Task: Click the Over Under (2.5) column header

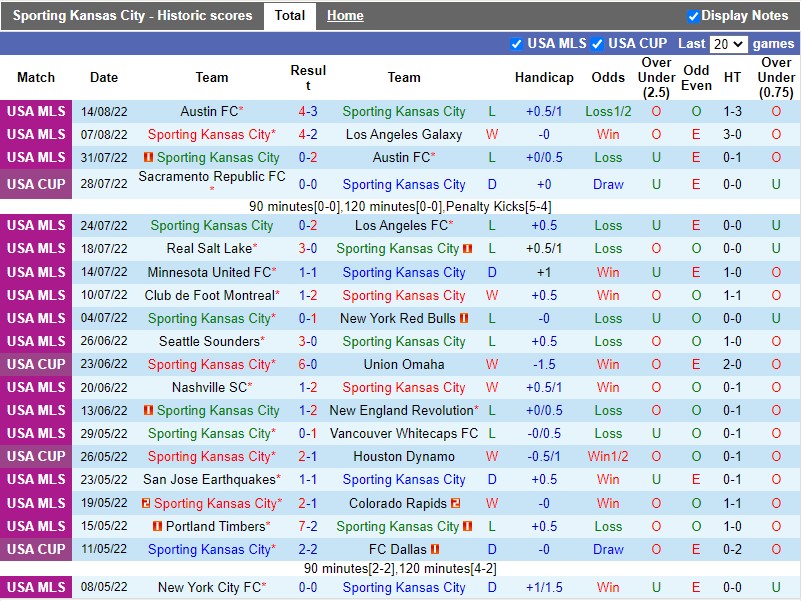Action: click(656, 78)
